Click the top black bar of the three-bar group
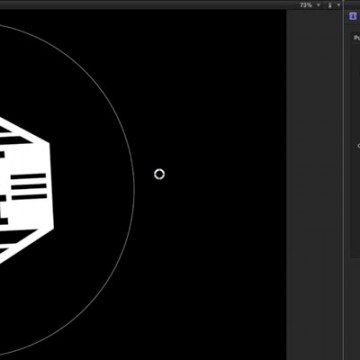Image resolution: width=360 pixels, height=360 pixels. pos(29,177)
